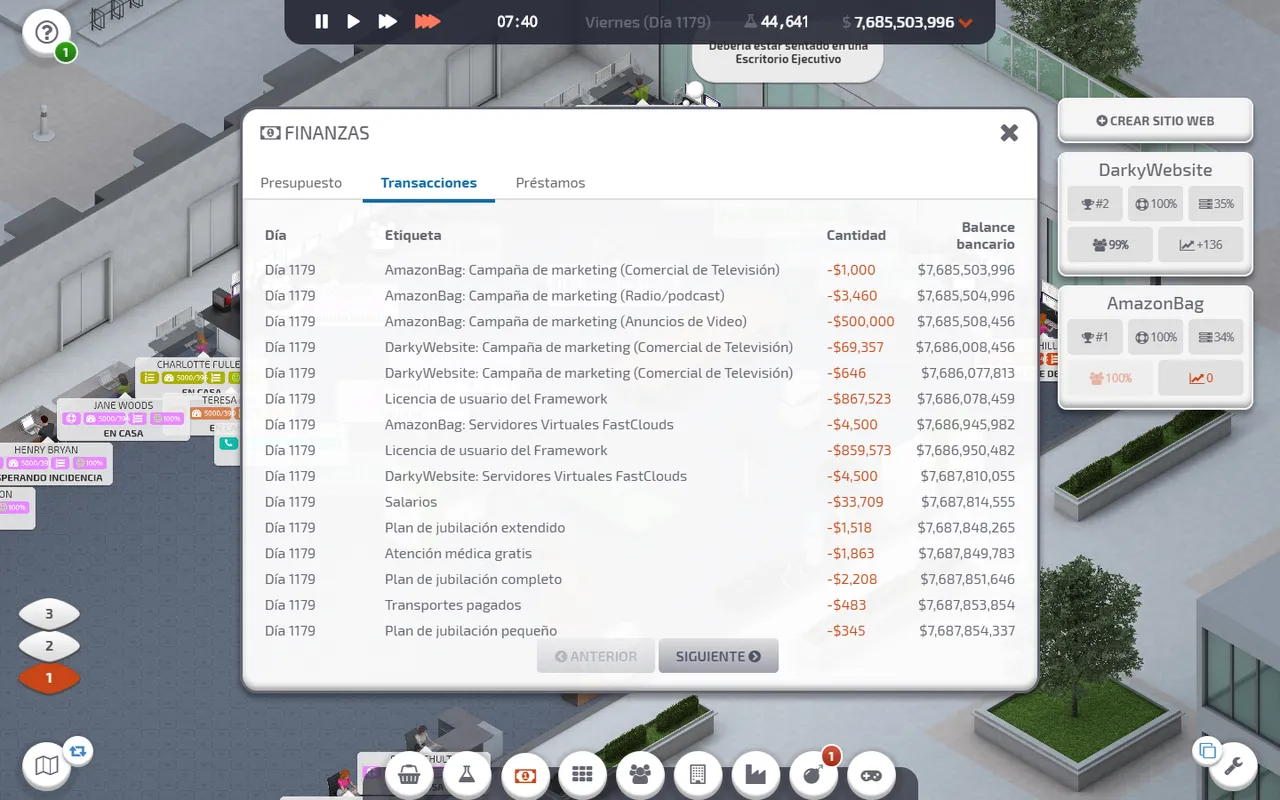Click the Crear Sitio Web button
The image size is (1280, 800).
click(1155, 120)
